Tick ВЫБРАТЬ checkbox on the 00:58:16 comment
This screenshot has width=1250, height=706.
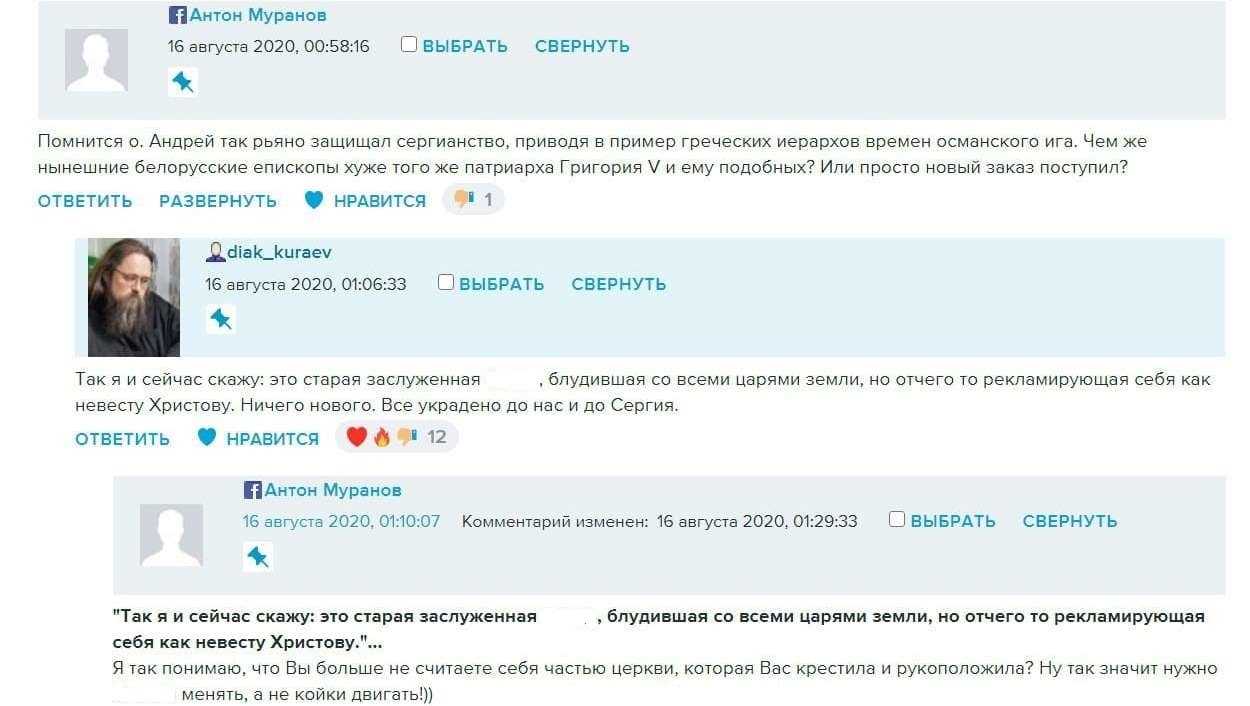point(409,44)
